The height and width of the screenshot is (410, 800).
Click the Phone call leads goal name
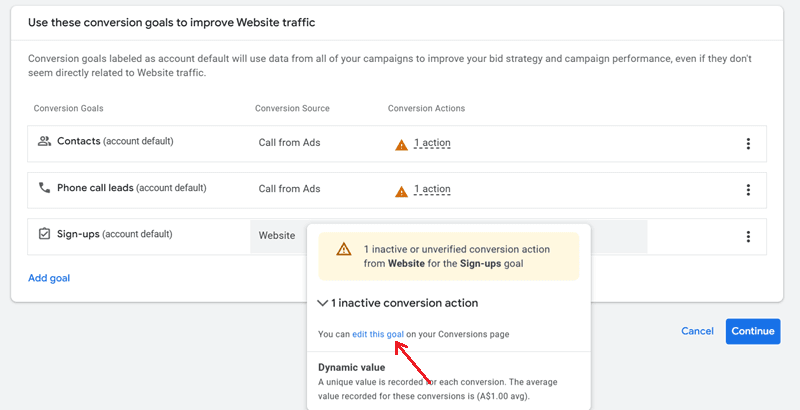(x=95, y=188)
